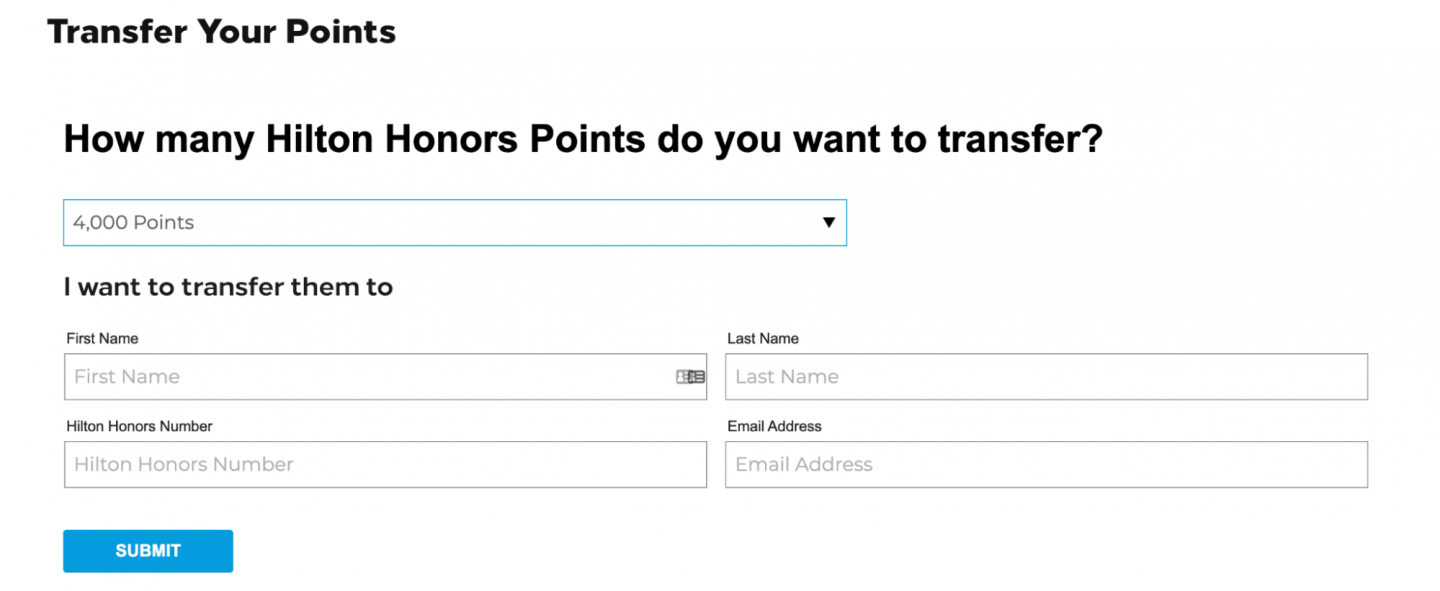Click the 'Last Name' label above field
Image resolution: width=1440 pixels, height=591 pixels.
(763, 339)
